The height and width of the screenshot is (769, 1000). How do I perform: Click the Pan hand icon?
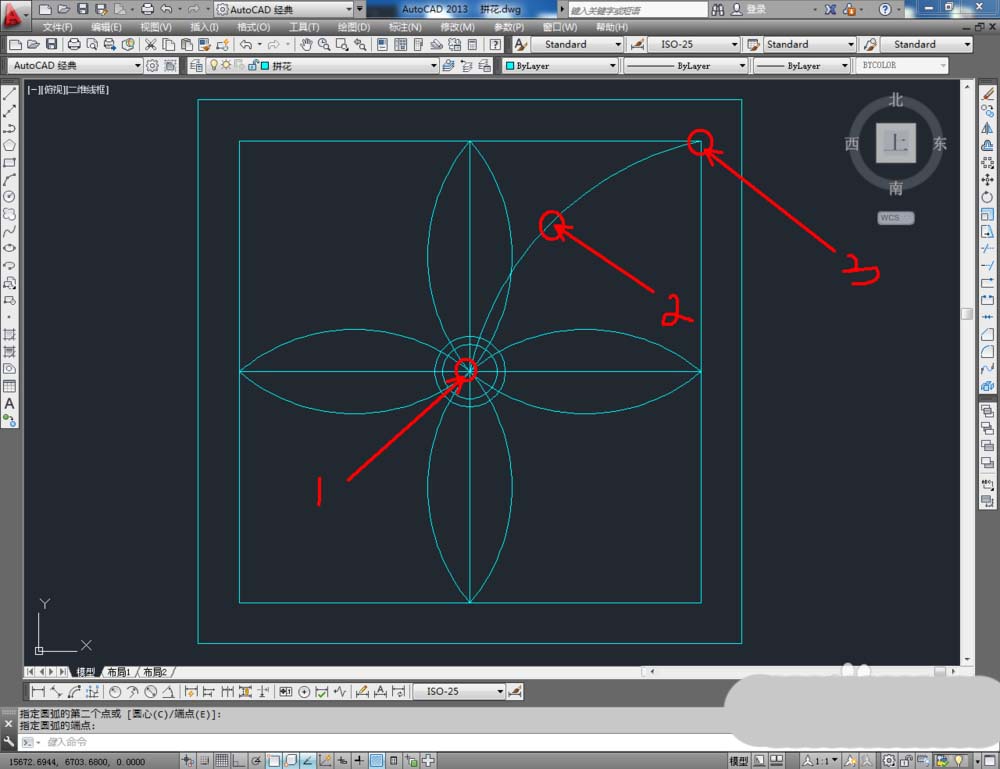306,45
